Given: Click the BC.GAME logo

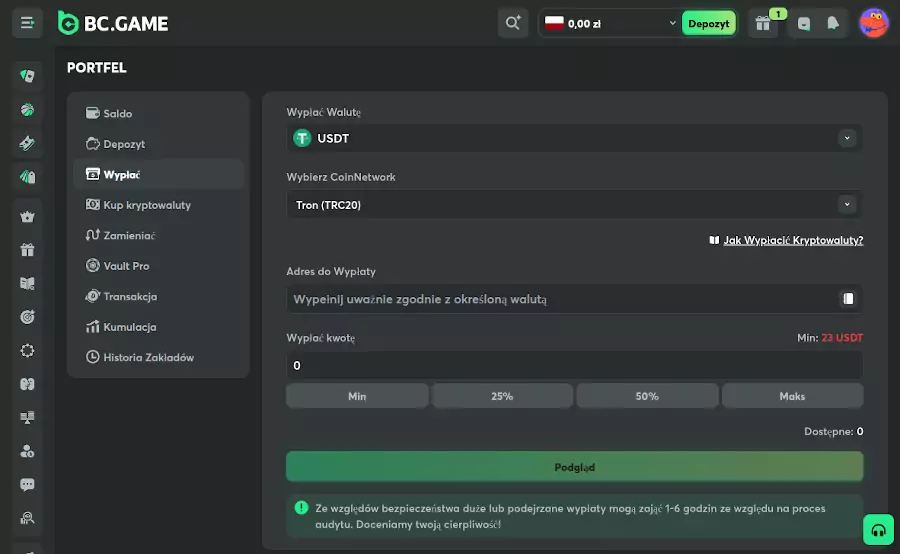Looking at the screenshot, I should tap(113, 23).
